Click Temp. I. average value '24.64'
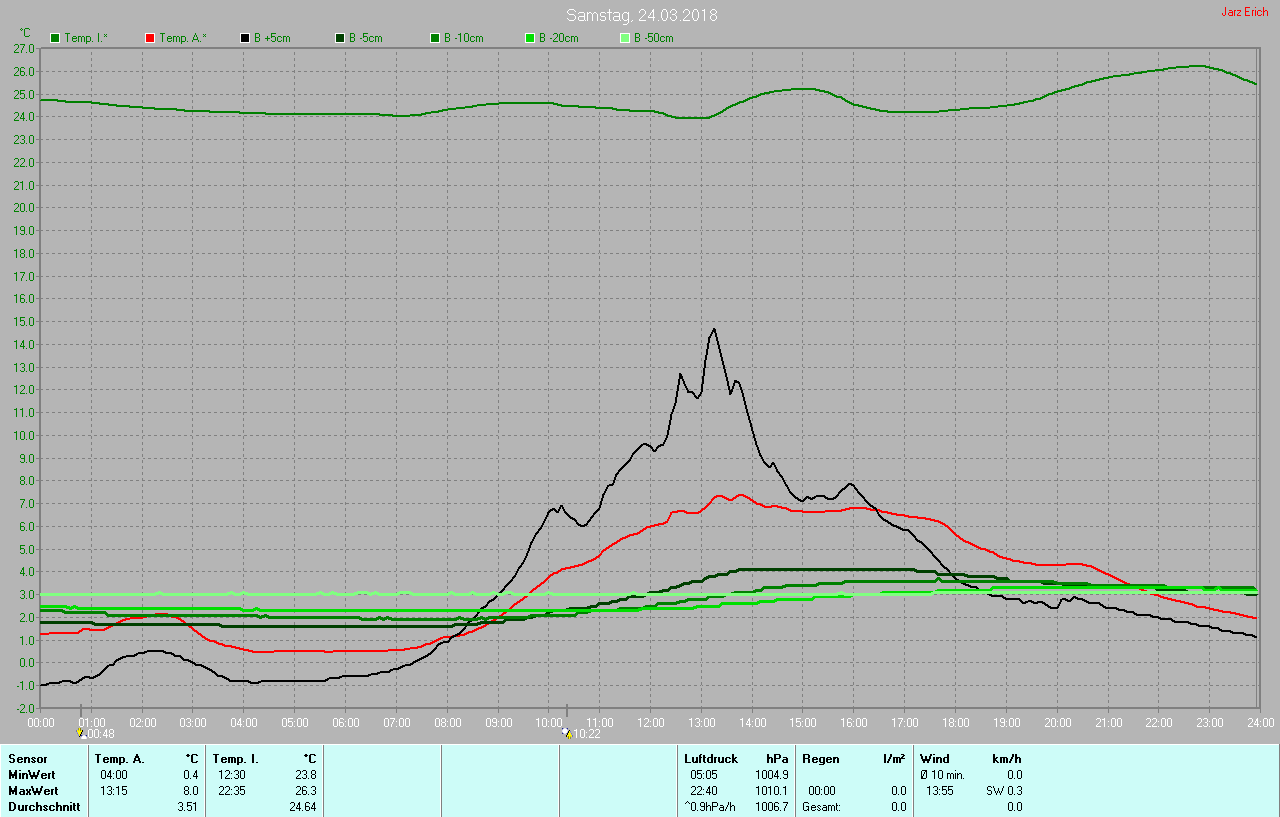Image resolution: width=1280 pixels, height=817 pixels. (302, 807)
